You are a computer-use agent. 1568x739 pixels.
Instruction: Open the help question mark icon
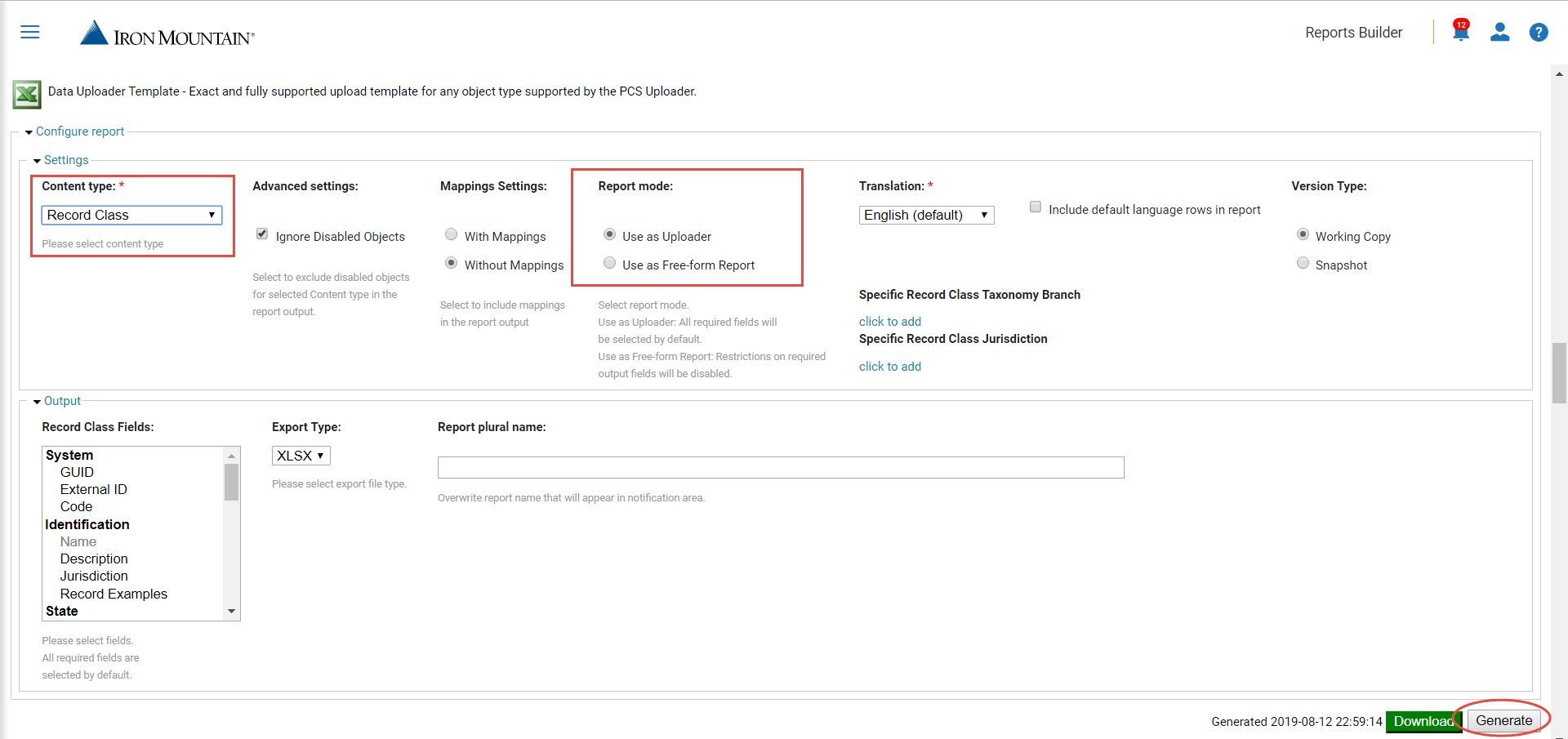coord(1539,33)
